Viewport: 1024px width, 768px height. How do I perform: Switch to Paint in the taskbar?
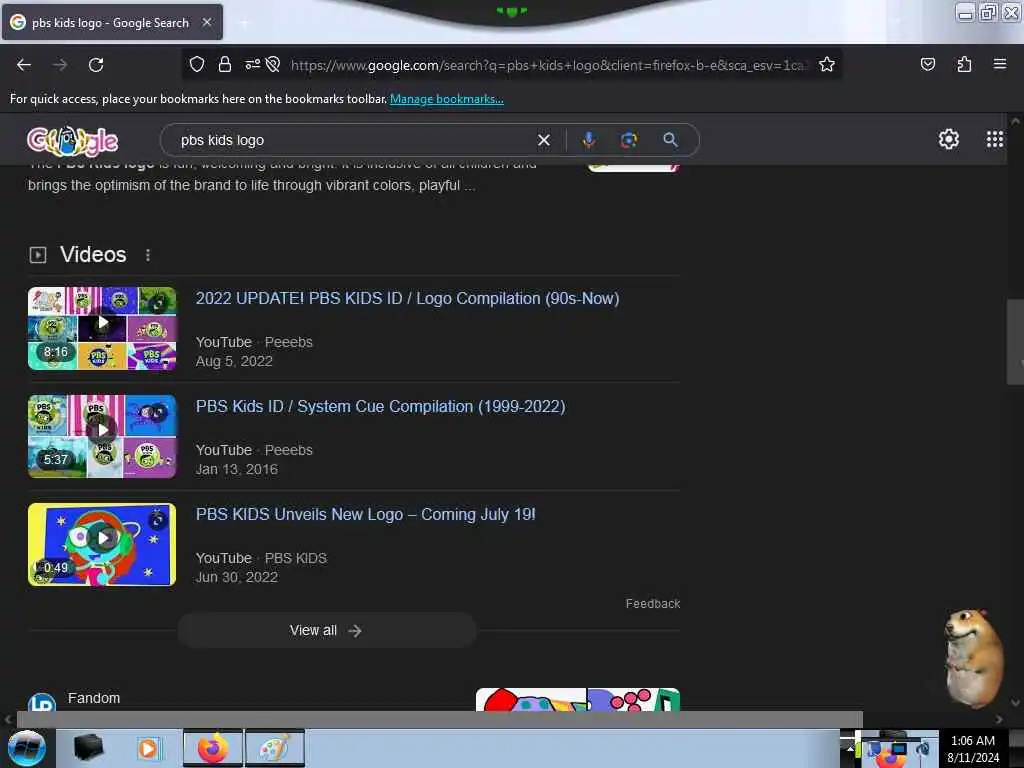pyautogui.click(x=275, y=748)
